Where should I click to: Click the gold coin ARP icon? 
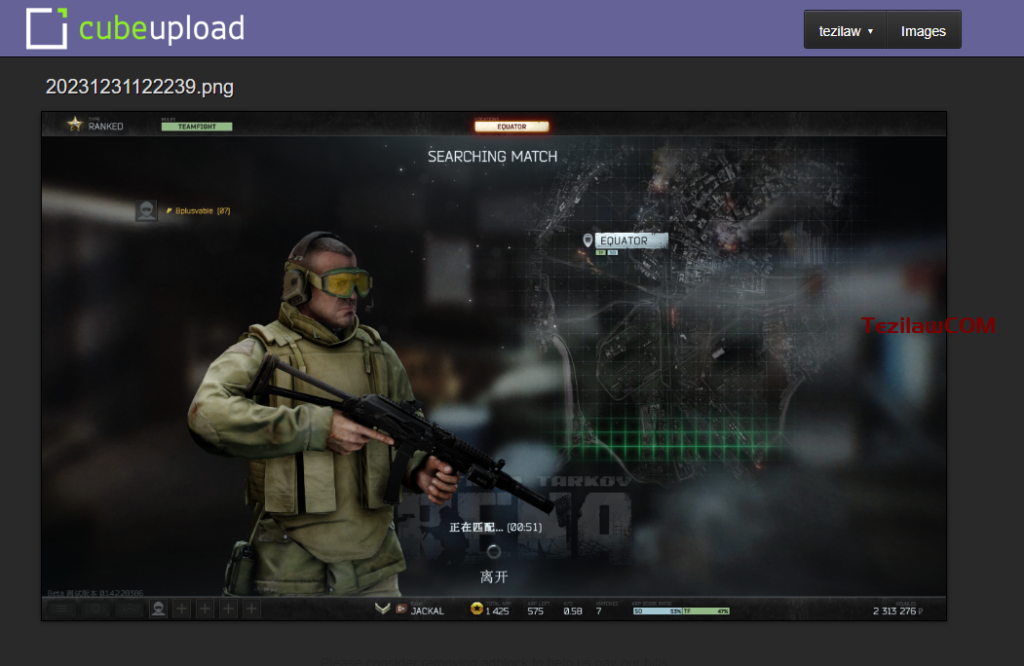tap(477, 609)
